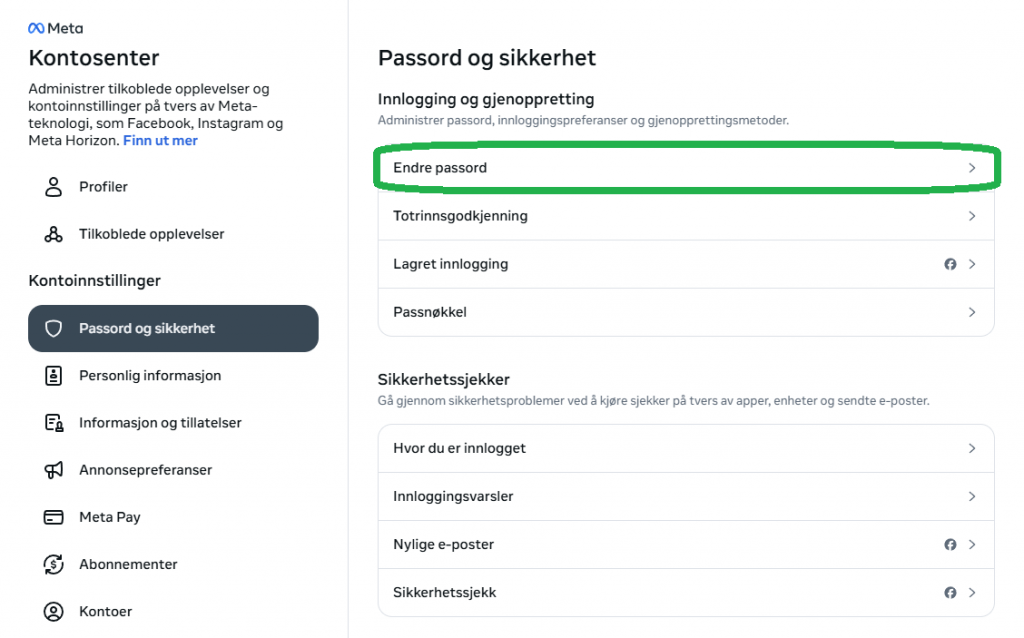Click the Facebook icon on Lagret innlogging row
Viewport: 1024px width, 638px height.
(950, 264)
